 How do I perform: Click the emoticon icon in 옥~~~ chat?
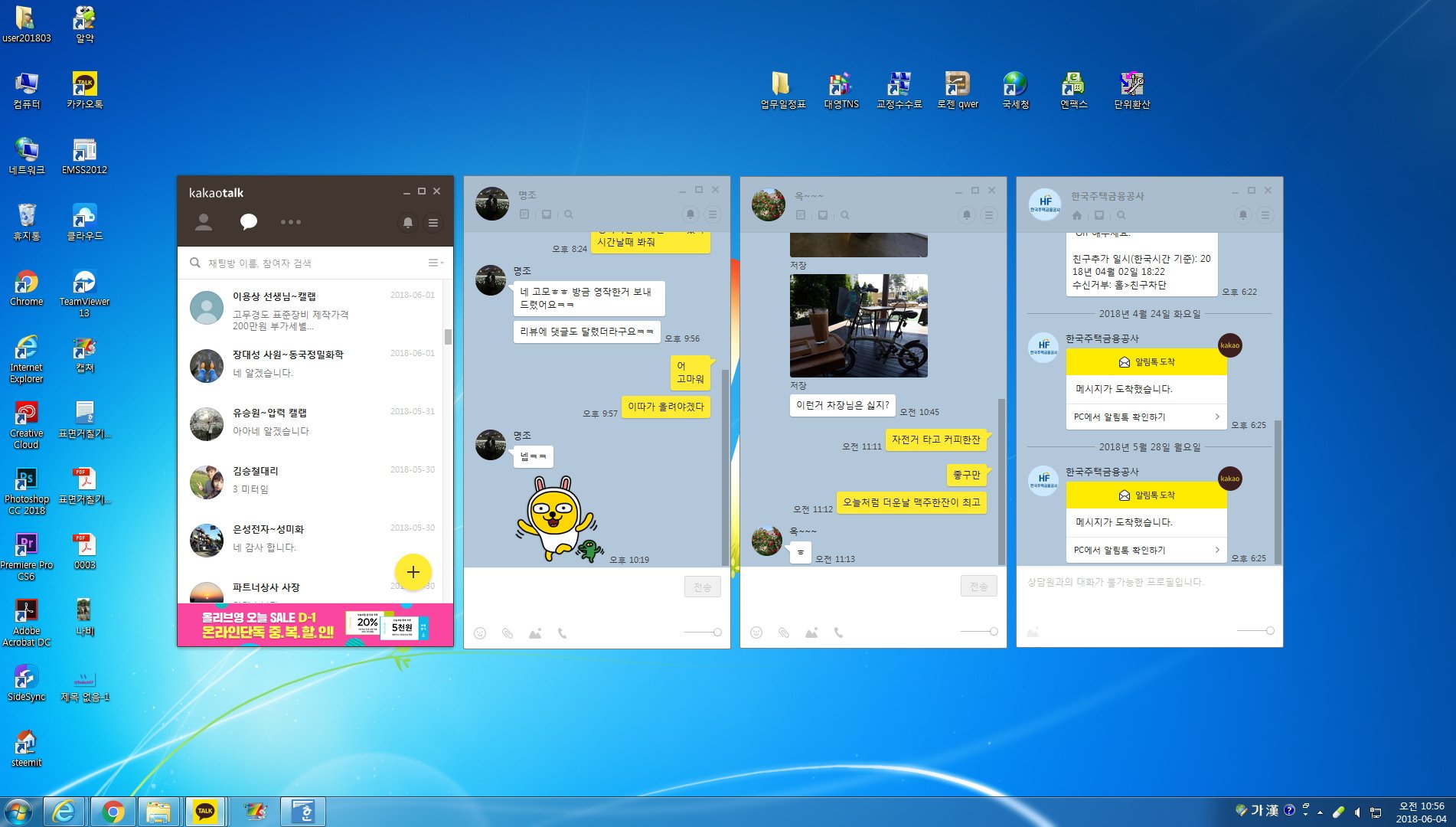pos(756,633)
